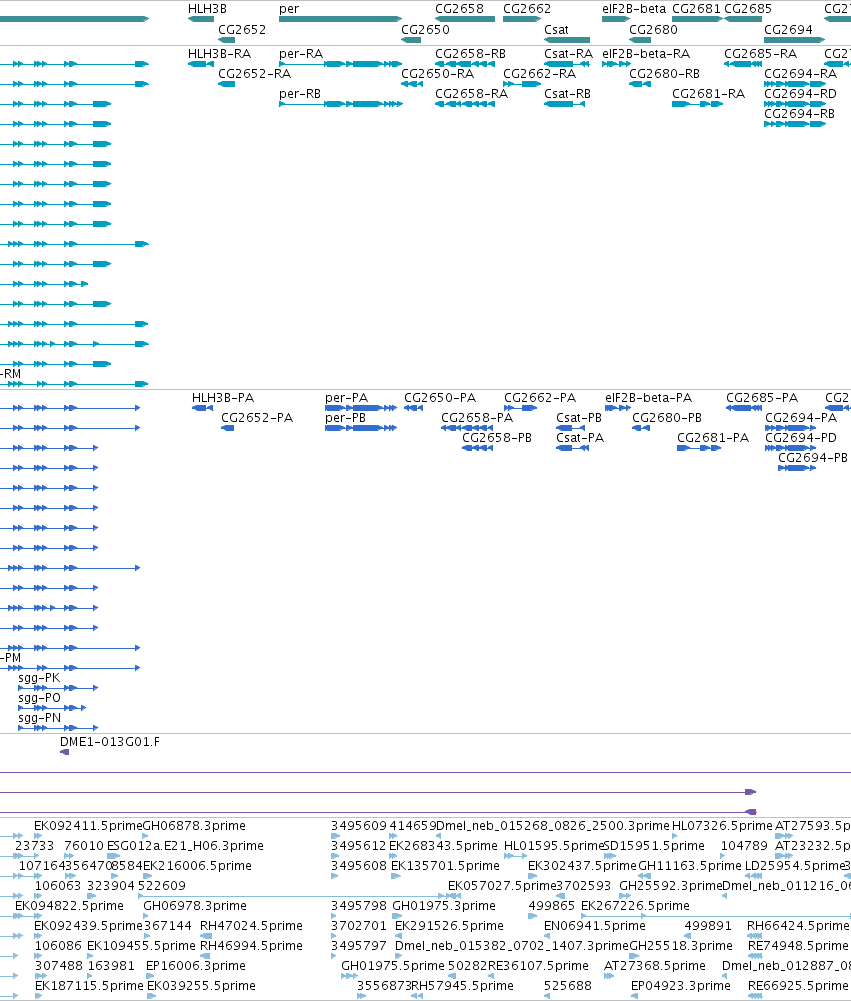The height and width of the screenshot is (1001, 851).
Task: Select the CG2652-PA protein label
Action: (x=257, y=418)
